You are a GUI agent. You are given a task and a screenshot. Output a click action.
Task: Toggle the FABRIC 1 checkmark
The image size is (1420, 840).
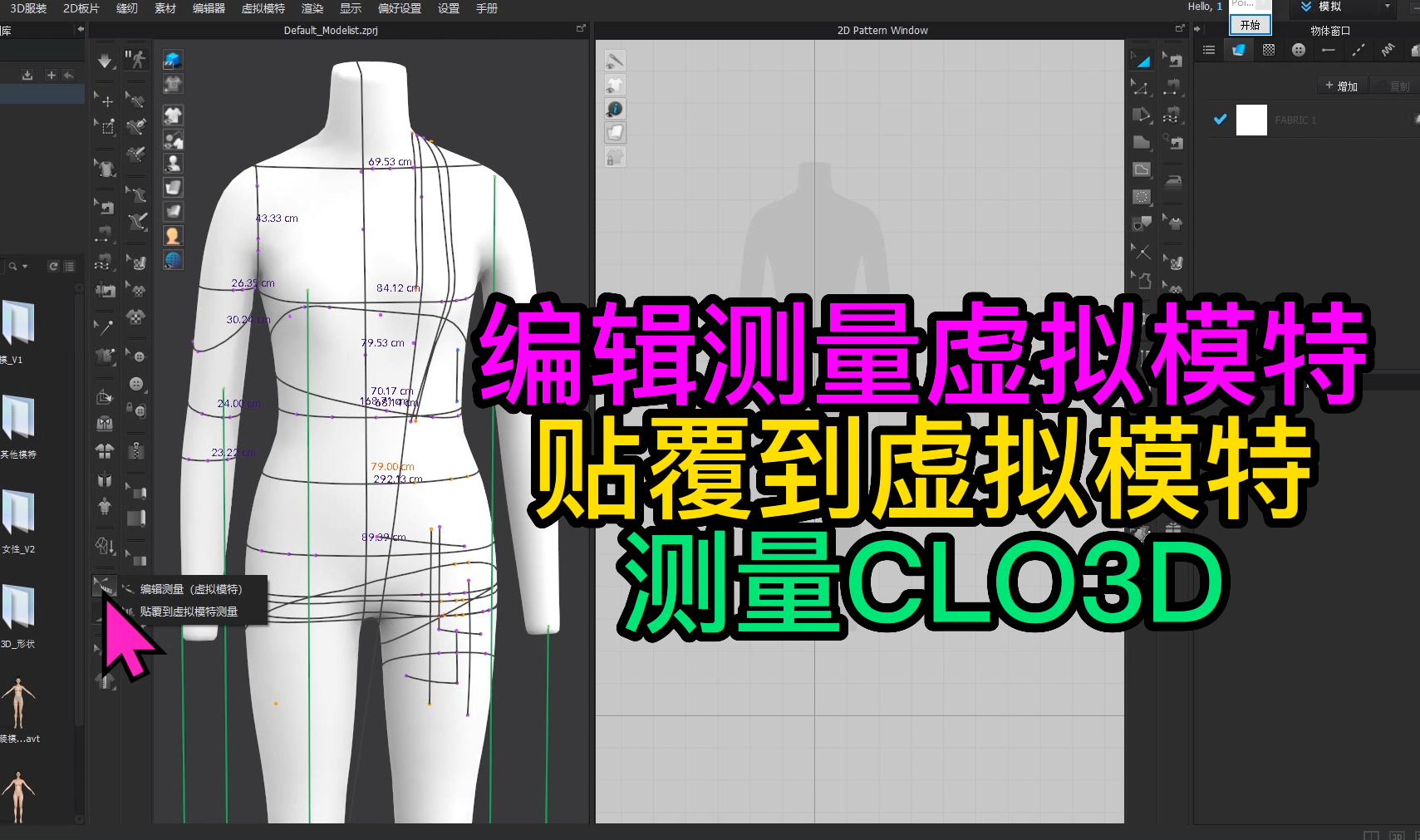[1219, 120]
